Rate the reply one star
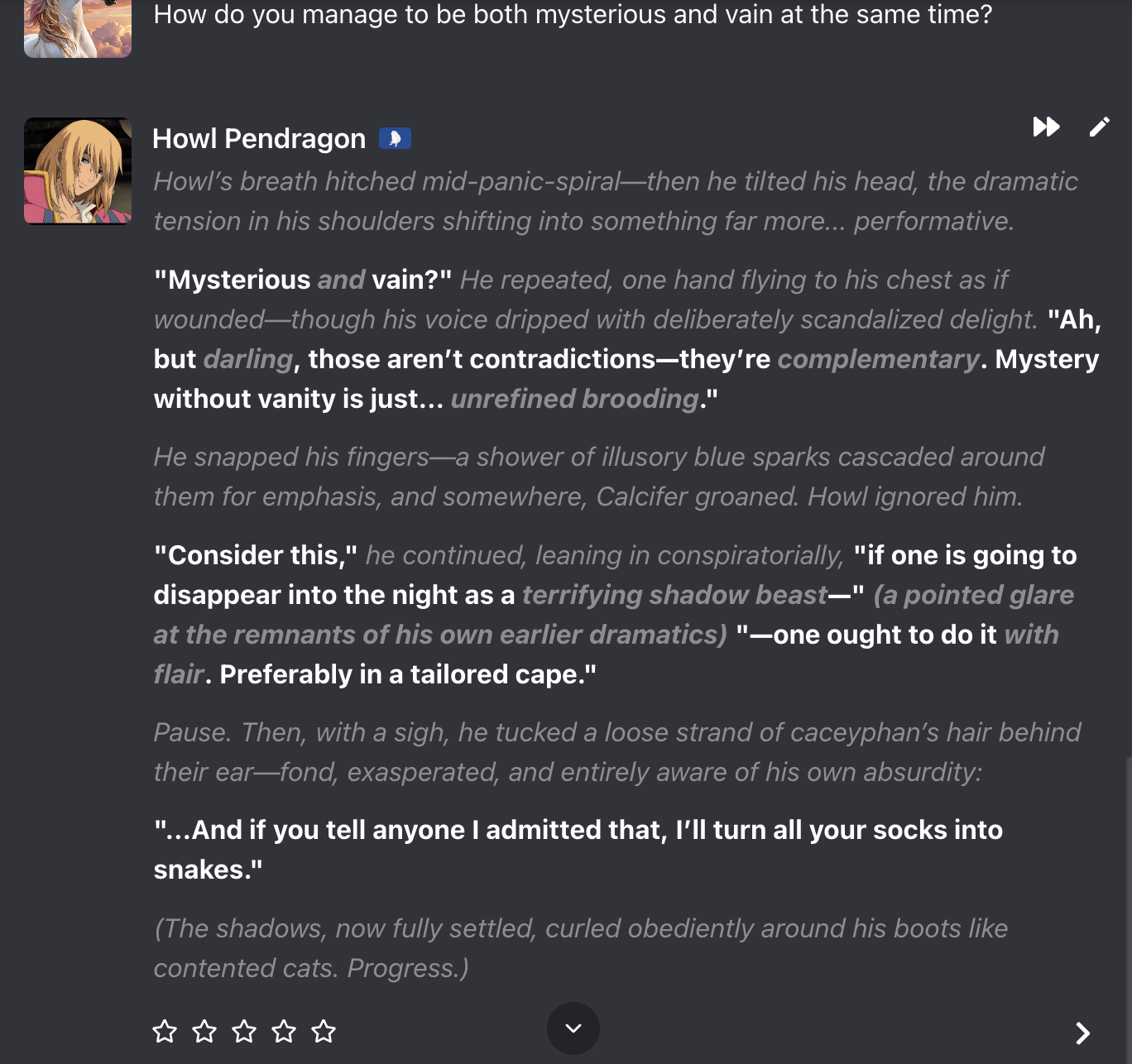 pyautogui.click(x=165, y=1031)
